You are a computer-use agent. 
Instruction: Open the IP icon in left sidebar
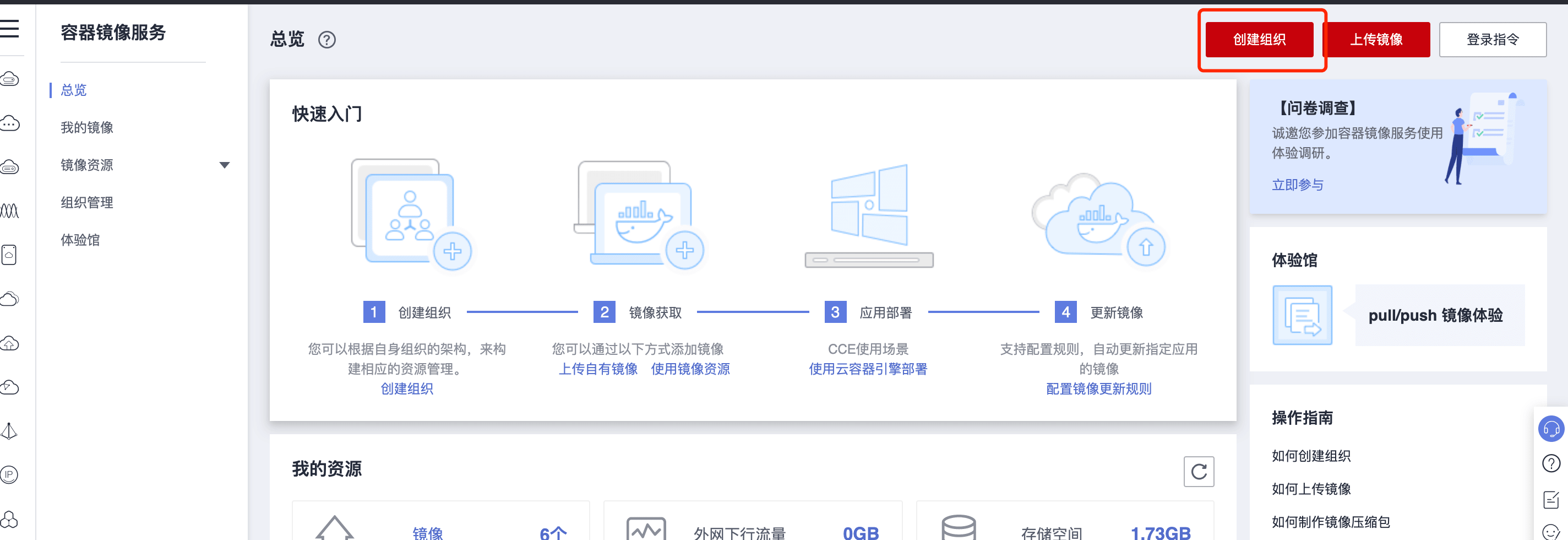(9, 474)
